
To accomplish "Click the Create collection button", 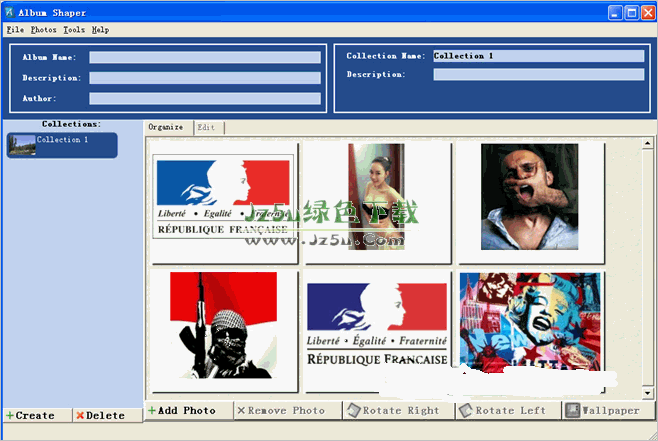I will pyautogui.click(x=37, y=415).
